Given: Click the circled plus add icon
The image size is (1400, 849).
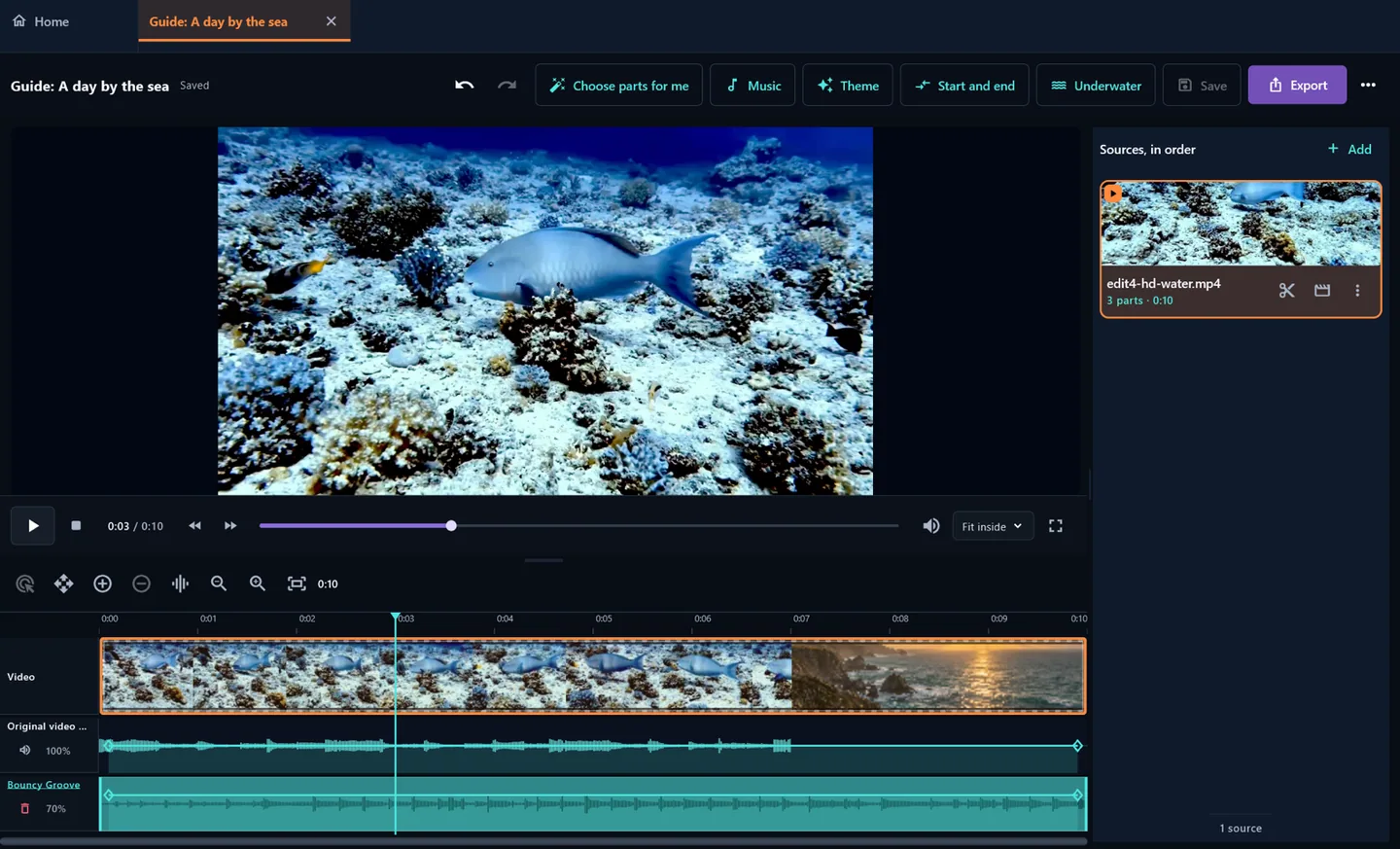Looking at the screenshot, I should 102,584.
